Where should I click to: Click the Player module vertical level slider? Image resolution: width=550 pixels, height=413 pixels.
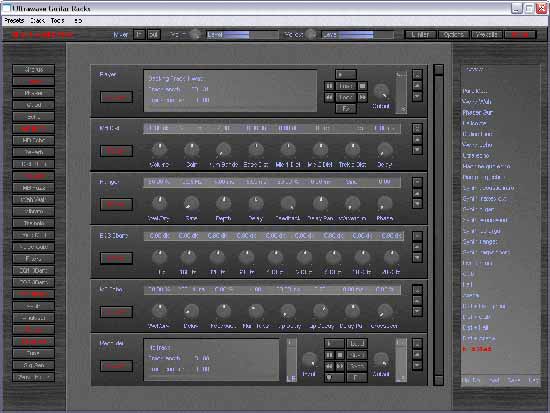(401, 93)
